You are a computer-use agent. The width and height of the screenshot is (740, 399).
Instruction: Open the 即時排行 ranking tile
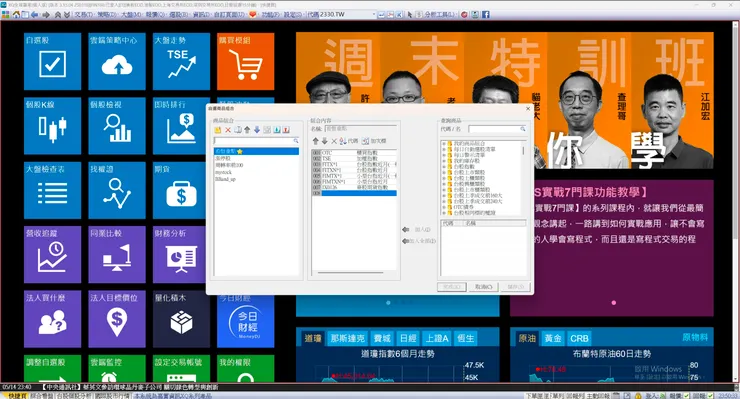point(181,126)
